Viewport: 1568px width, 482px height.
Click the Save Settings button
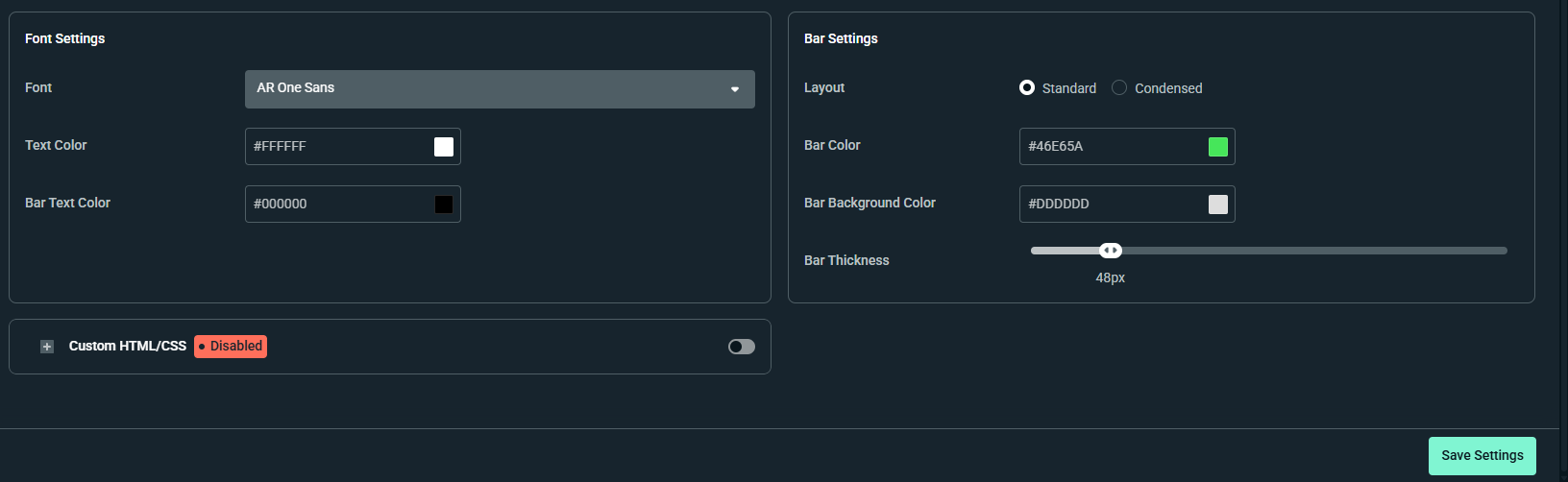click(1482, 456)
